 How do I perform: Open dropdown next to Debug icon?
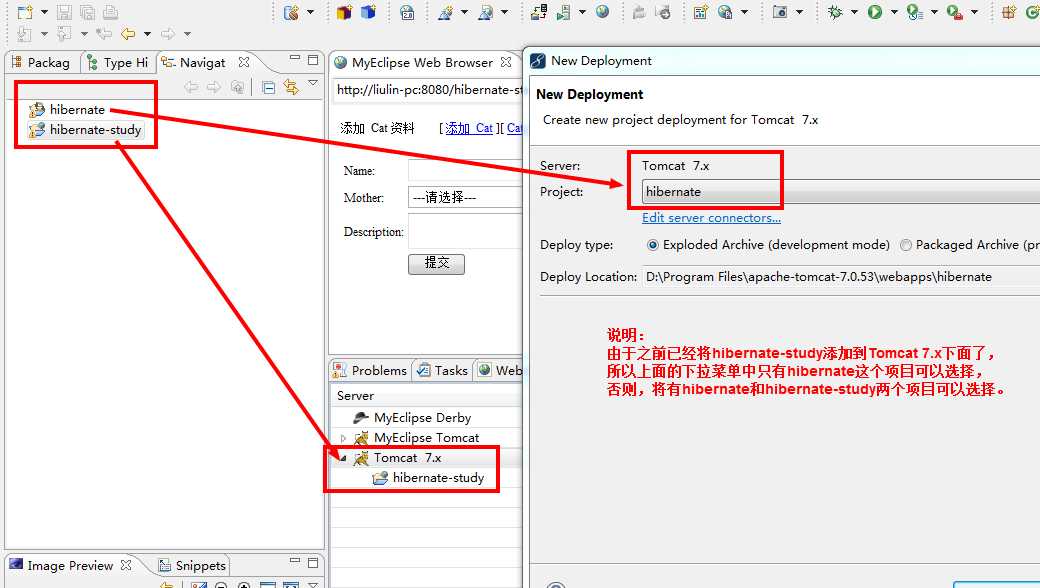(x=854, y=12)
